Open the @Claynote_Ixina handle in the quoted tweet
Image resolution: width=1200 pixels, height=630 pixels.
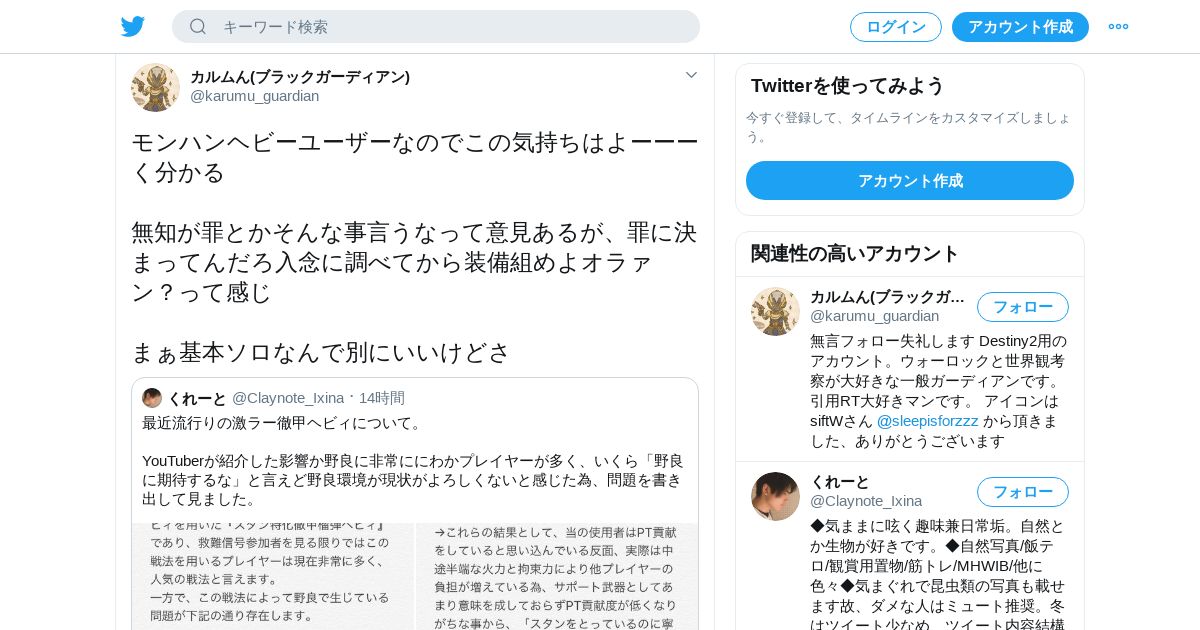[x=288, y=398]
